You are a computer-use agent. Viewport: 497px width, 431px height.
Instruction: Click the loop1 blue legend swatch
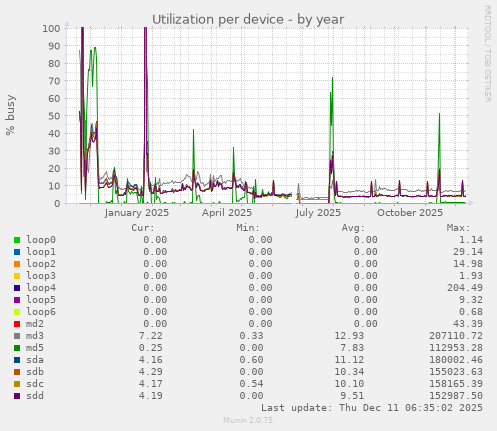point(17,252)
